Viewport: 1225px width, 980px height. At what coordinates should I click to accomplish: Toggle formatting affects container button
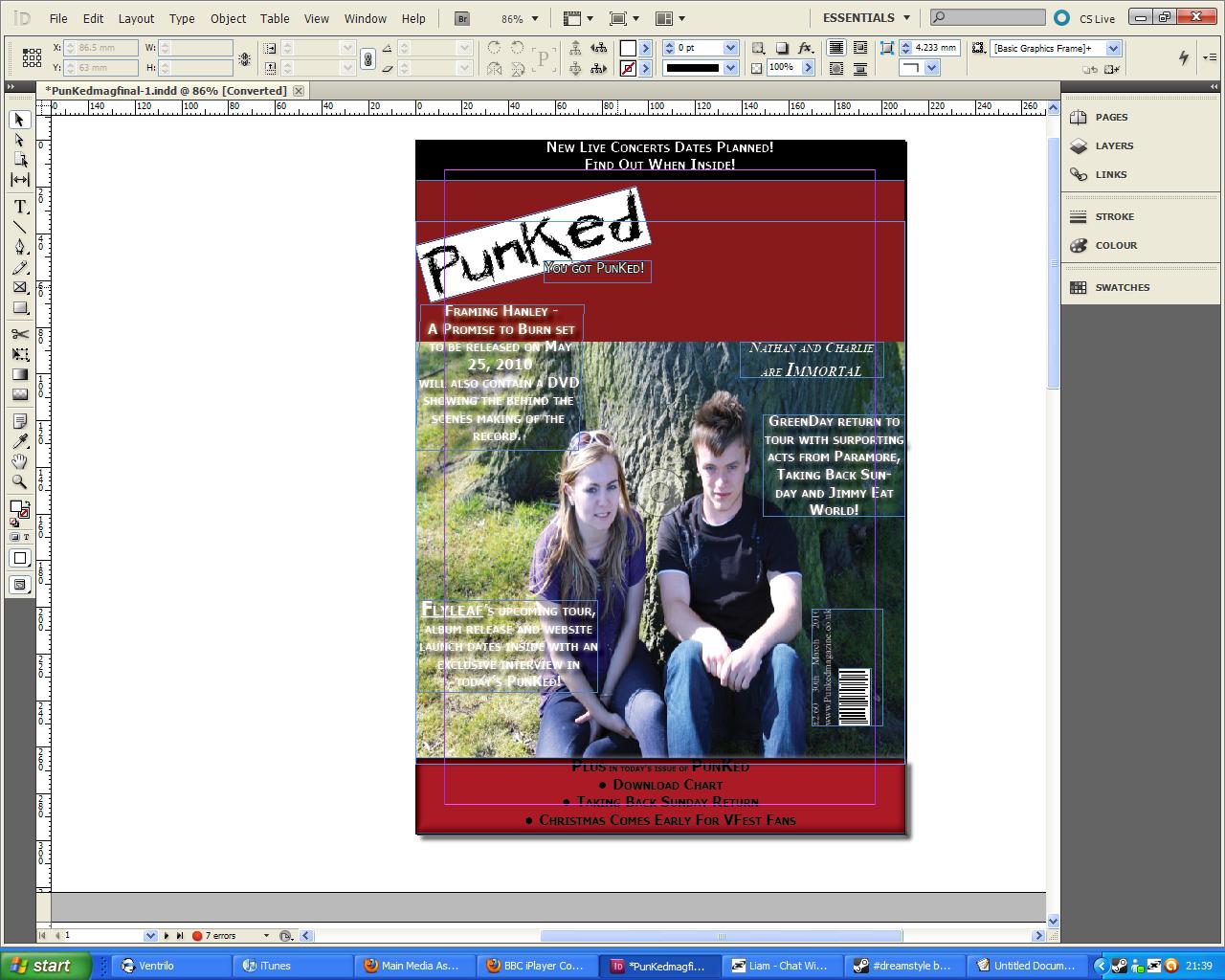pyautogui.click(x=15, y=537)
